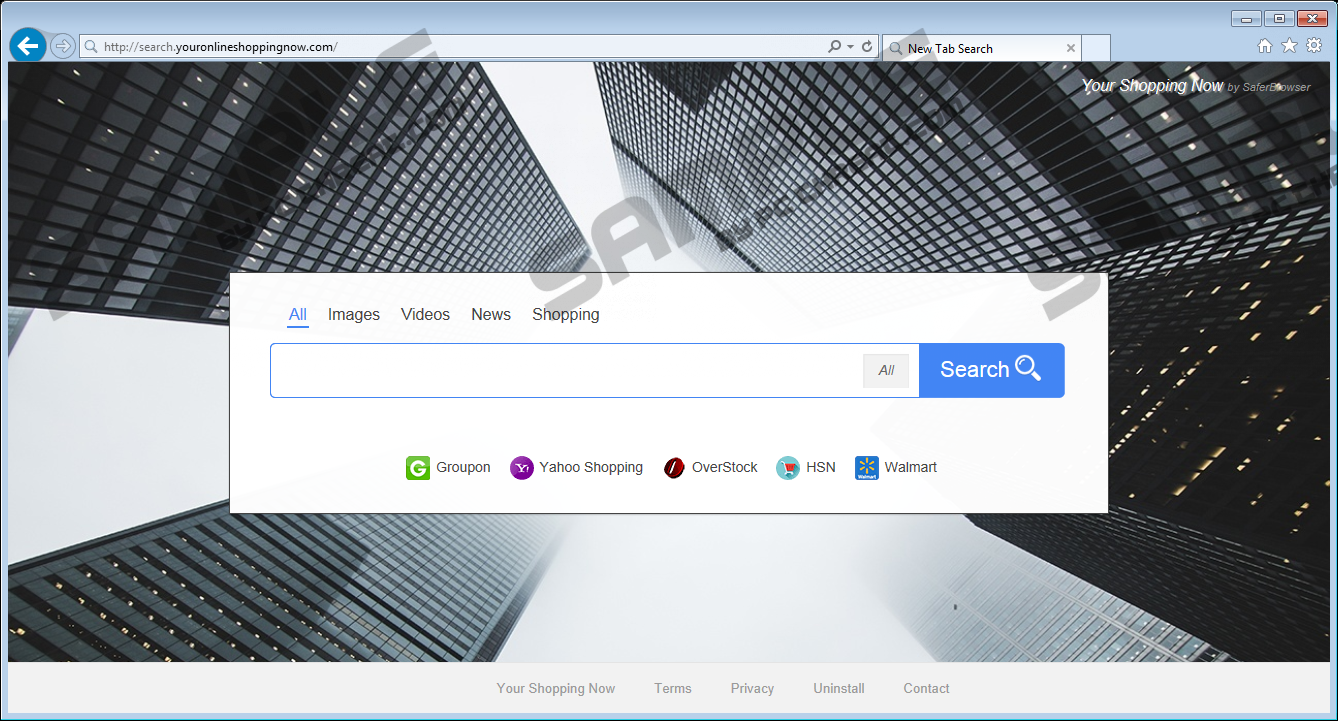Viewport: 1338px width, 721px height.
Task: Switch to the Images search tab
Action: (x=354, y=315)
